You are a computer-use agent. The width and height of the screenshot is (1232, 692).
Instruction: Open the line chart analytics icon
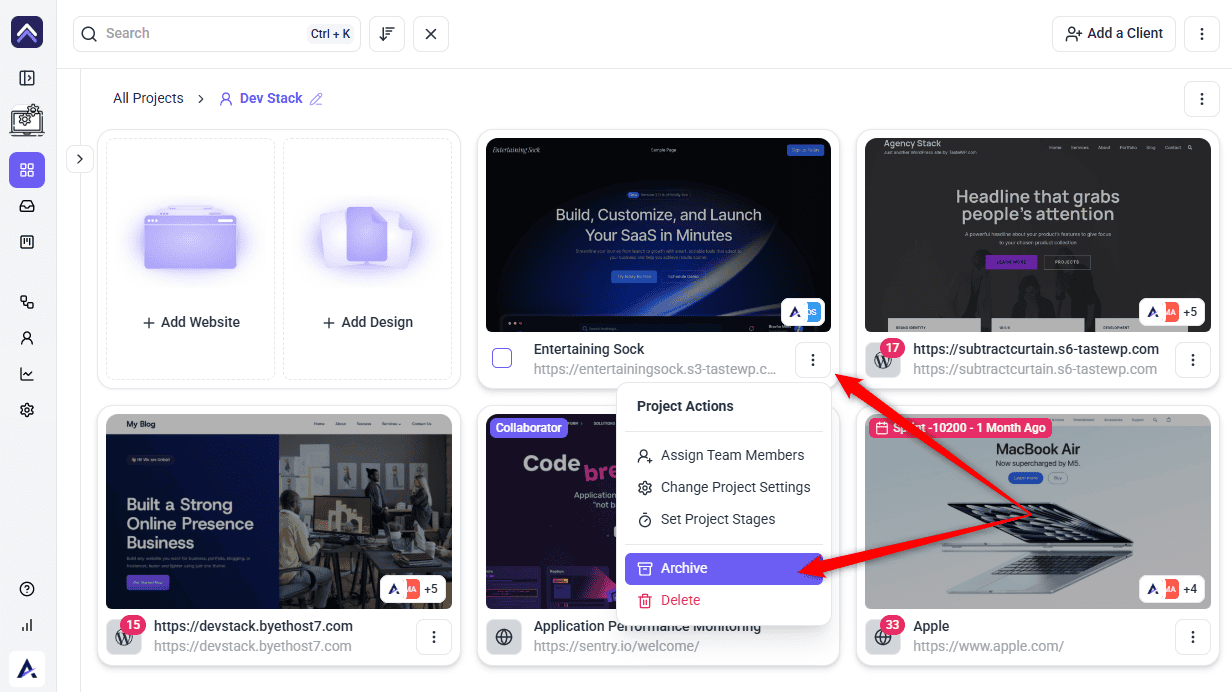click(x=27, y=374)
